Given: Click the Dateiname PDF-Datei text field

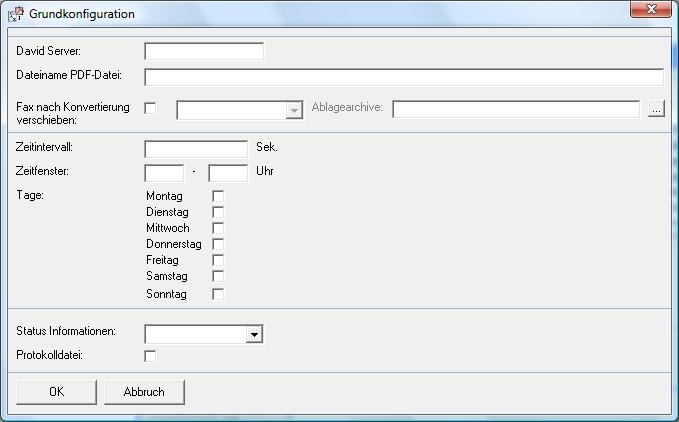Looking at the screenshot, I should (x=404, y=77).
